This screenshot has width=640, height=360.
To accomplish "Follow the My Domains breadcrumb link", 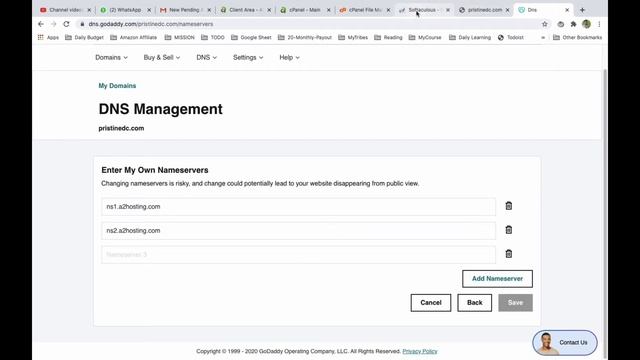I will point(117,86).
